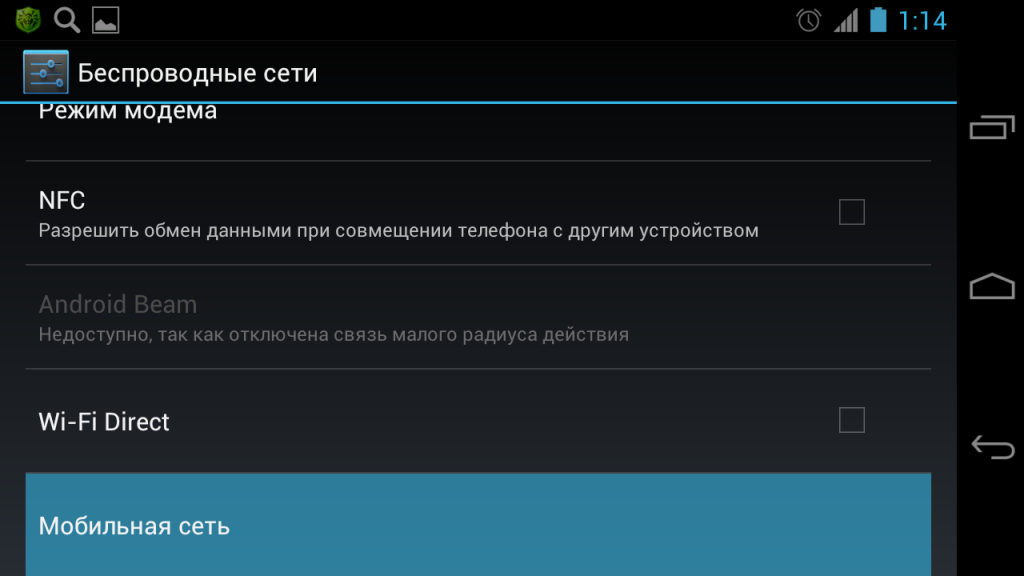Go back using the back arrow button
This screenshot has height=576, width=1024.
[x=993, y=447]
